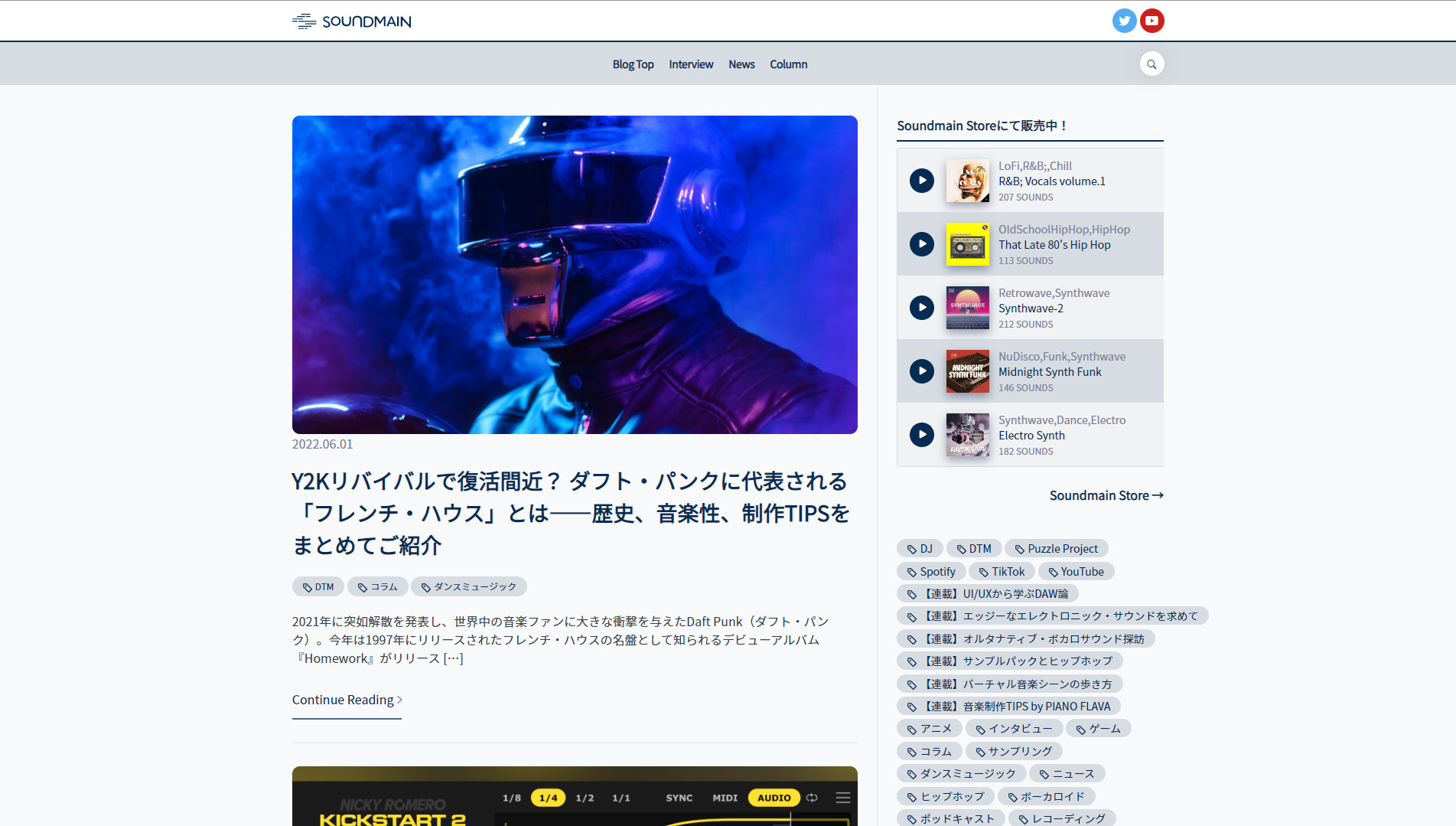Go to the Blog Top menu item
The width and height of the screenshot is (1456, 826).
(x=633, y=64)
